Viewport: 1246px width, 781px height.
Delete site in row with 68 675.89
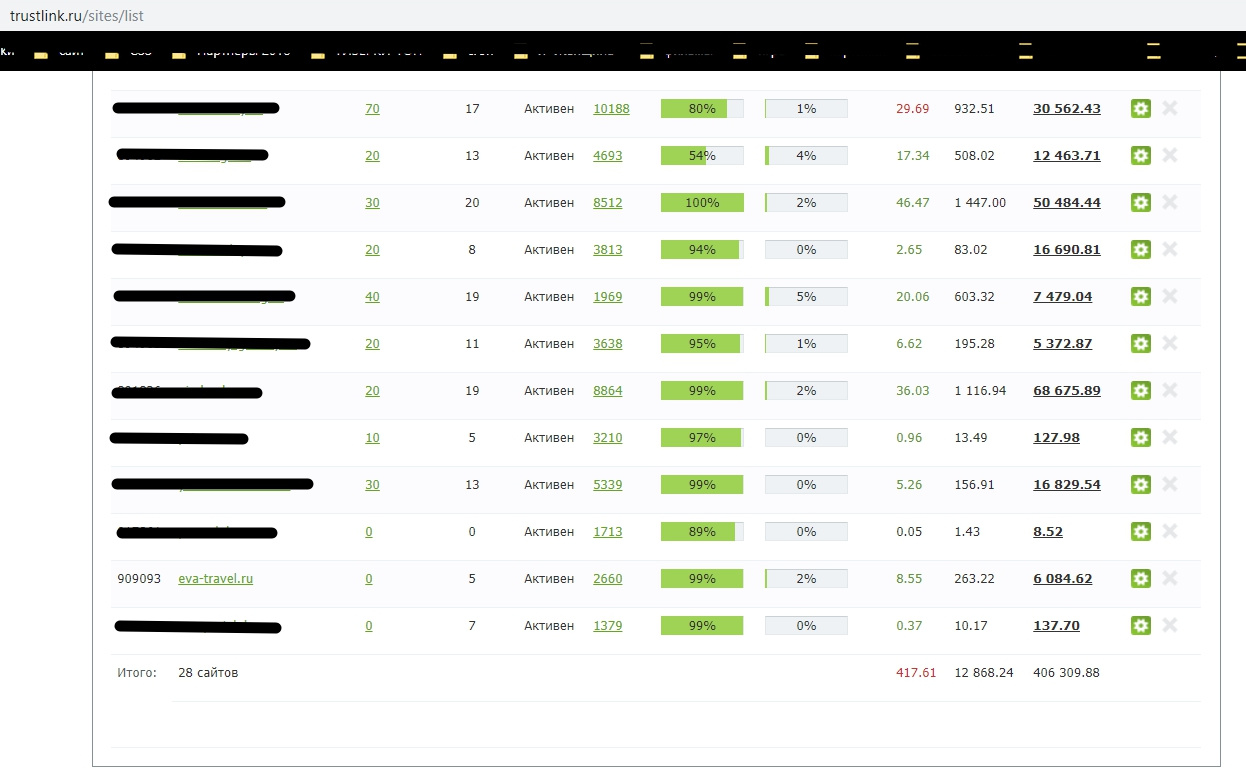(x=1170, y=390)
